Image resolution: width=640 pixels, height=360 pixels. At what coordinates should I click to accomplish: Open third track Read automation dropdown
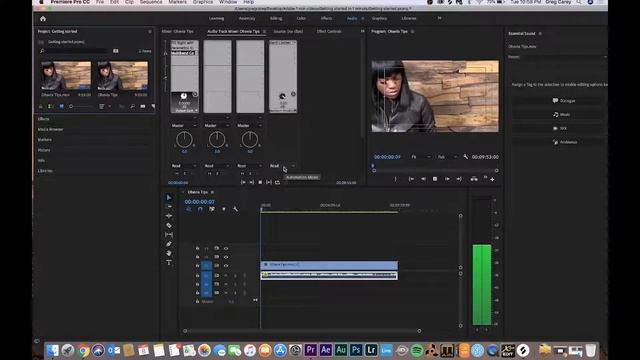tap(249, 166)
